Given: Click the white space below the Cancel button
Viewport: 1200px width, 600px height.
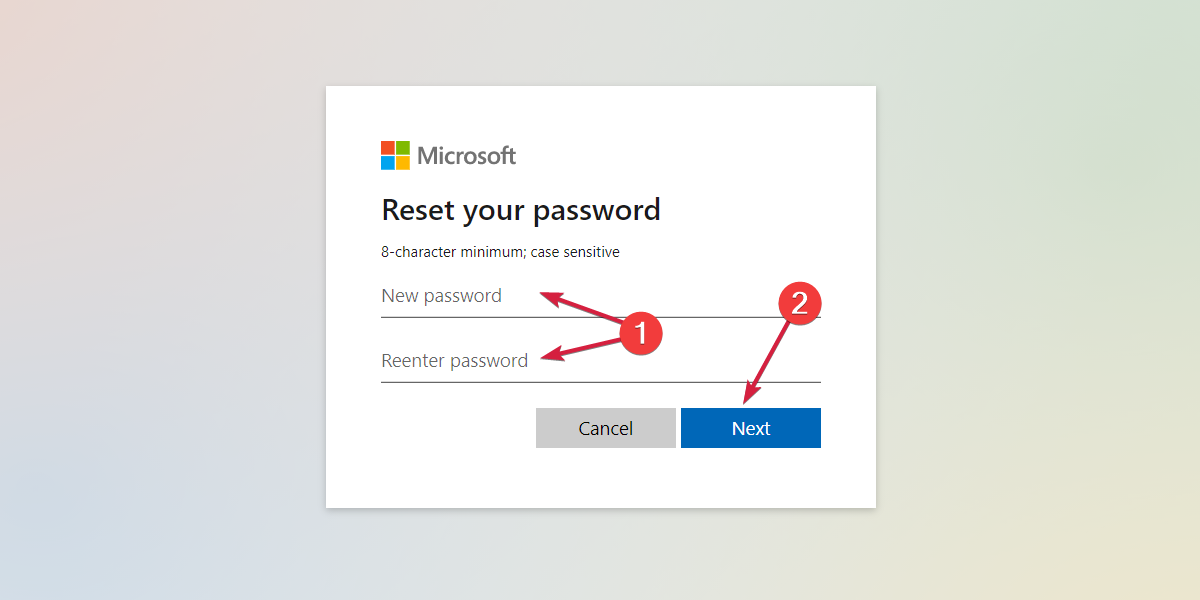Looking at the screenshot, I should [605, 478].
